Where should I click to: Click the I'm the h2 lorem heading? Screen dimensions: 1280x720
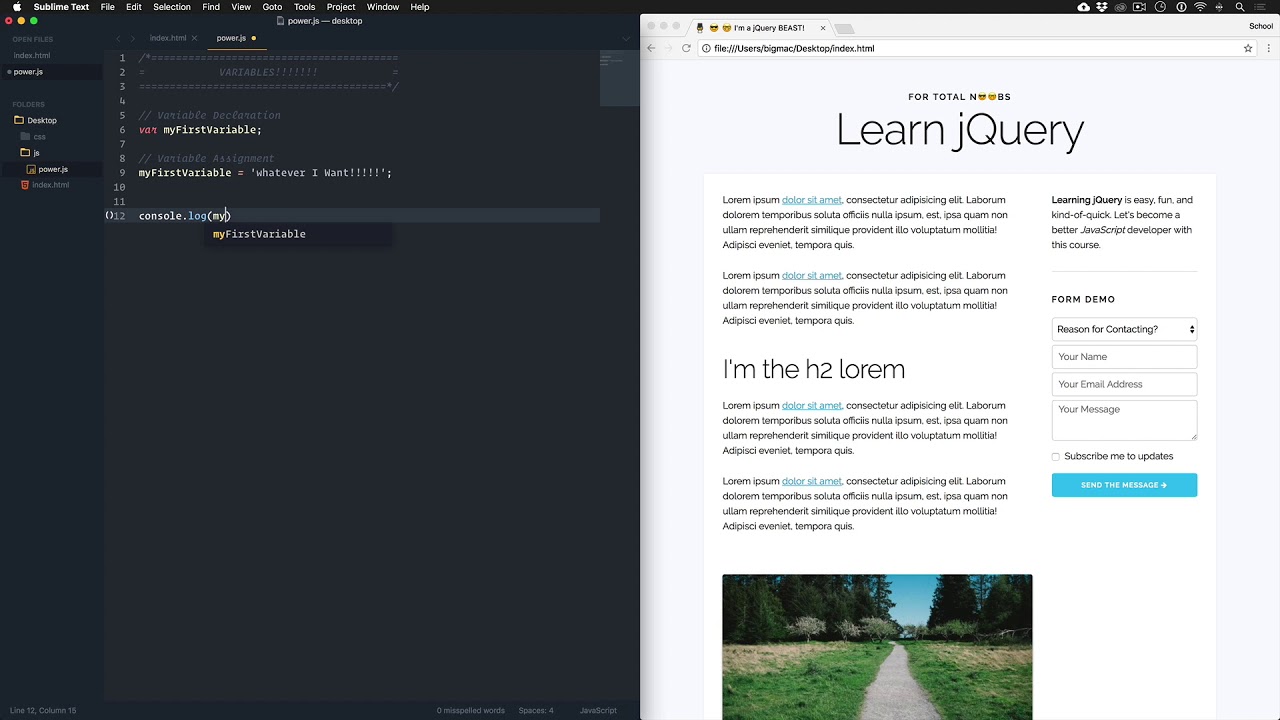[813, 369]
